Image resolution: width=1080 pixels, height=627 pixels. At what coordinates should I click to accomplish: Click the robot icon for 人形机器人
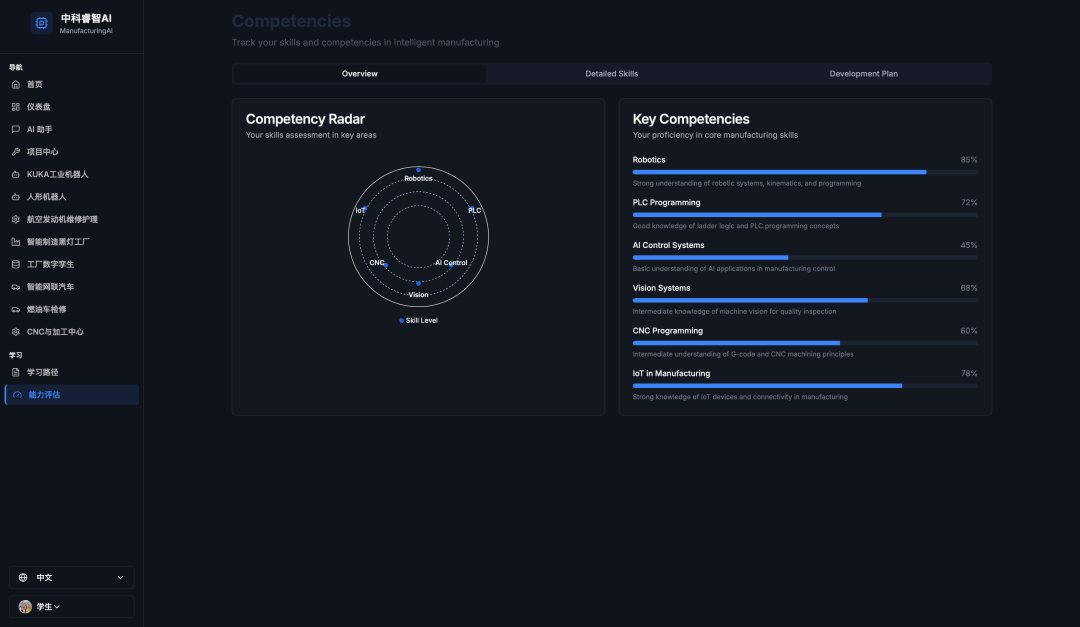coord(16,197)
